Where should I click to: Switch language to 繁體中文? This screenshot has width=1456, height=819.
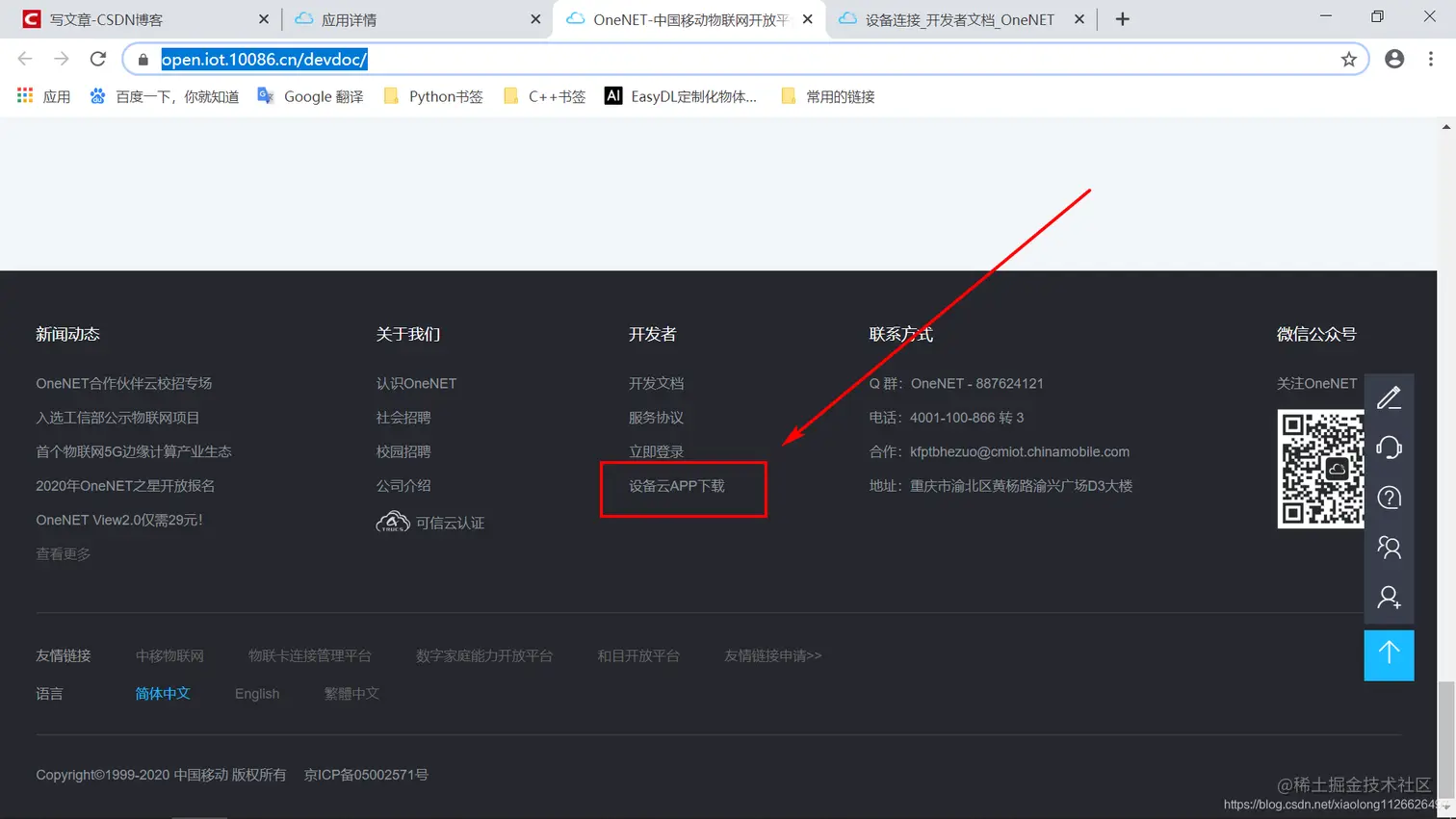[x=351, y=694]
